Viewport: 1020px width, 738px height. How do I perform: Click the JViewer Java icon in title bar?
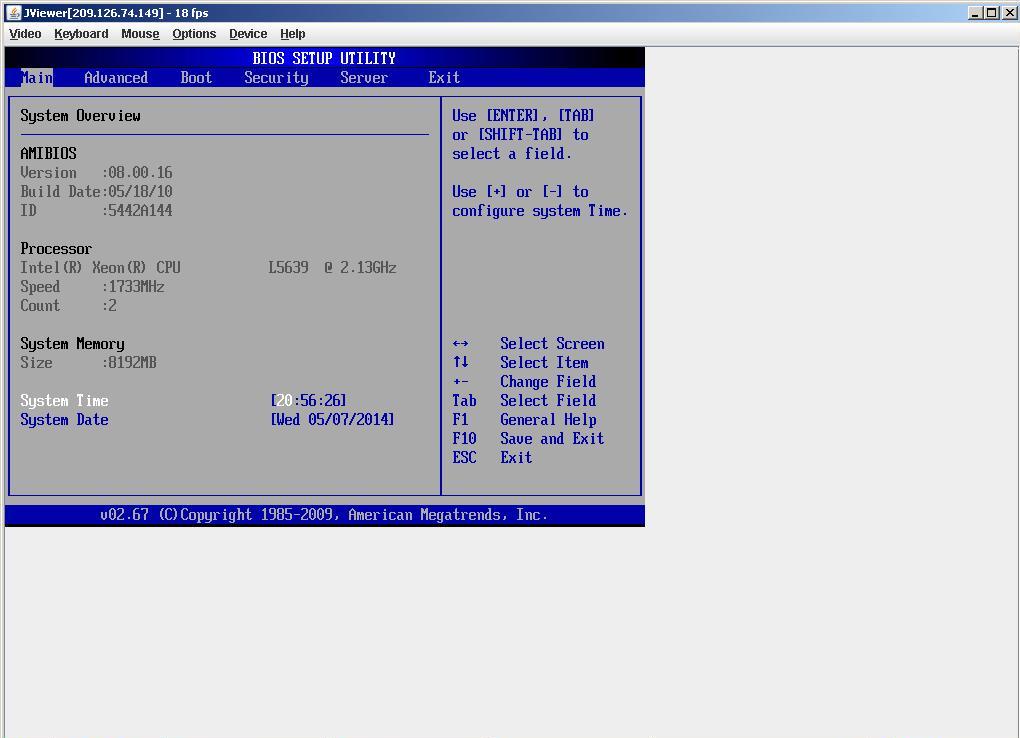pyautogui.click(x=13, y=13)
